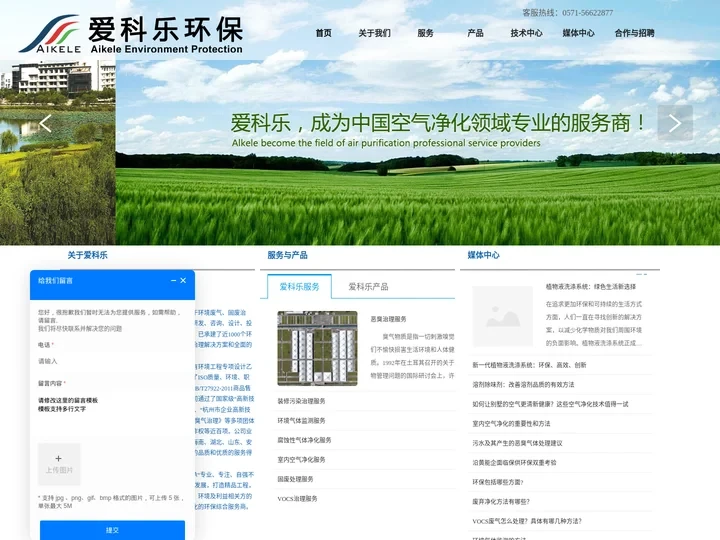Open the aerial facility service thumbnail
This screenshot has height=540, width=720.
point(317,348)
